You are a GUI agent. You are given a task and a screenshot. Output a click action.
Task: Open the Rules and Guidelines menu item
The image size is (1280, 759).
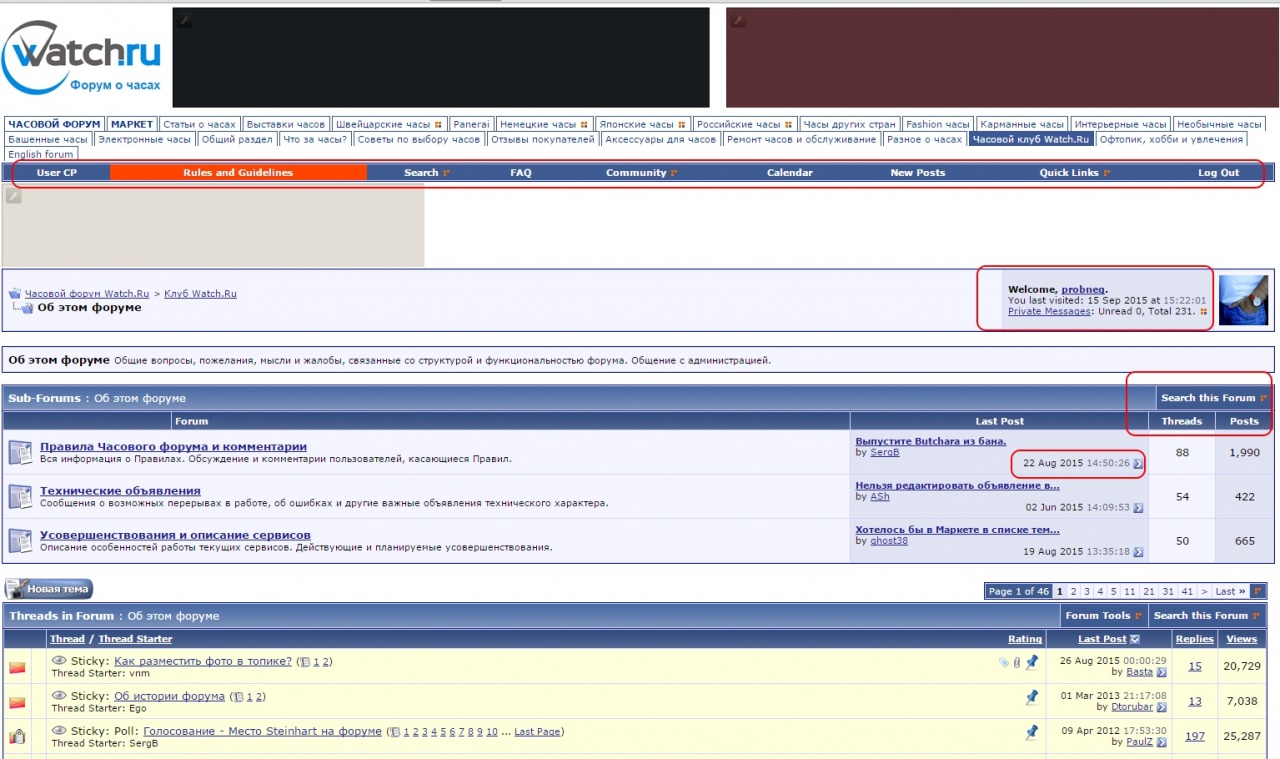[238, 173]
